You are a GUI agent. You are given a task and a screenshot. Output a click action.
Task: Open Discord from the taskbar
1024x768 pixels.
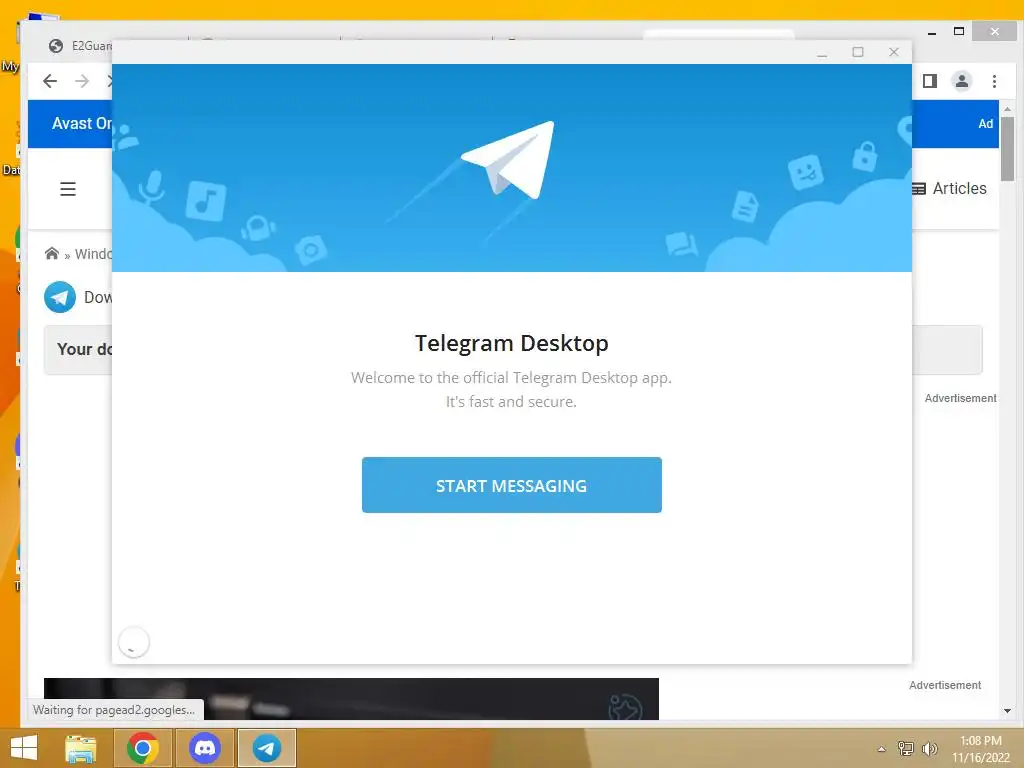pyautogui.click(x=205, y=748)
